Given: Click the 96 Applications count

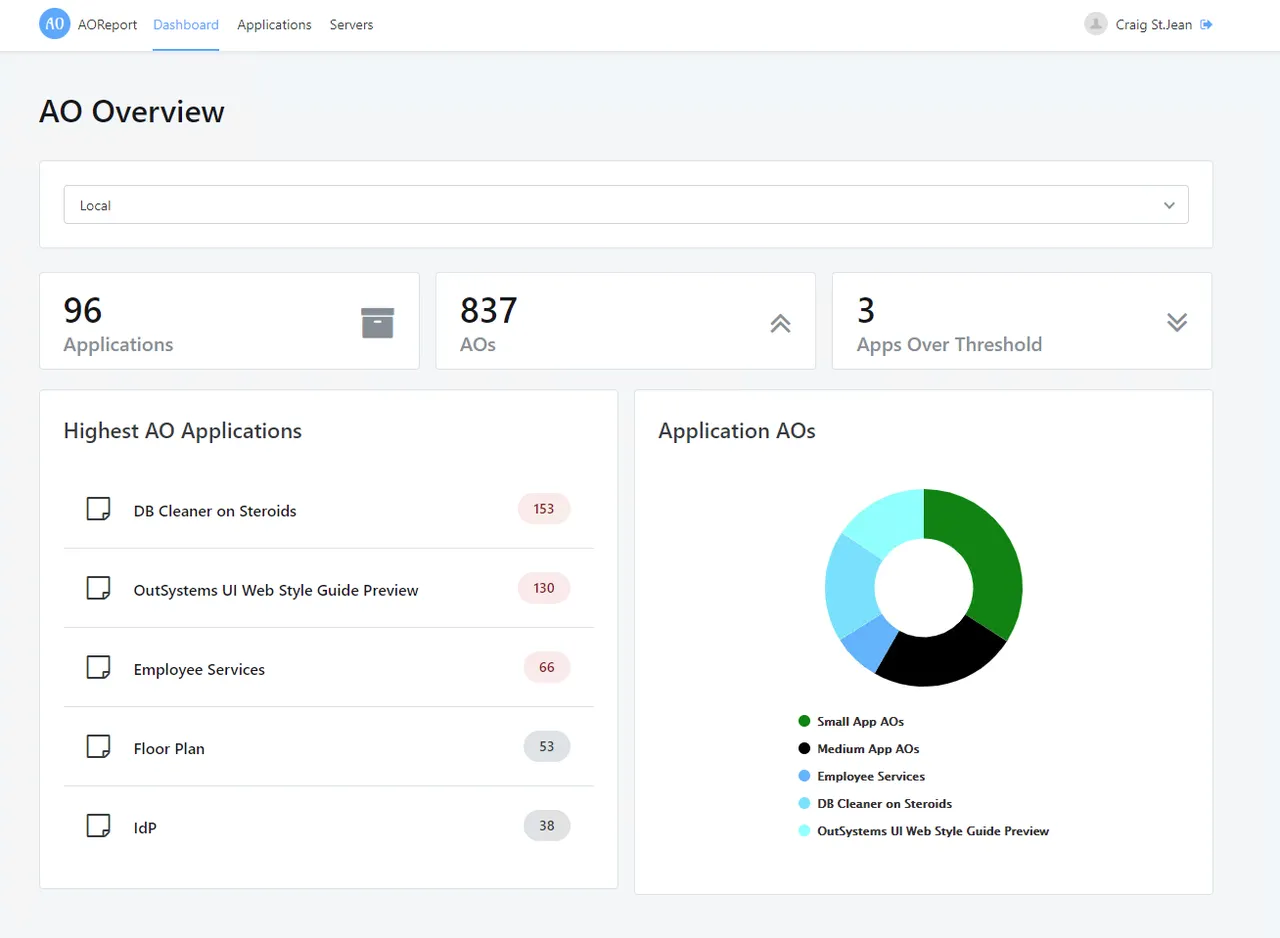Looking at the screenshot, I should 83,310.
